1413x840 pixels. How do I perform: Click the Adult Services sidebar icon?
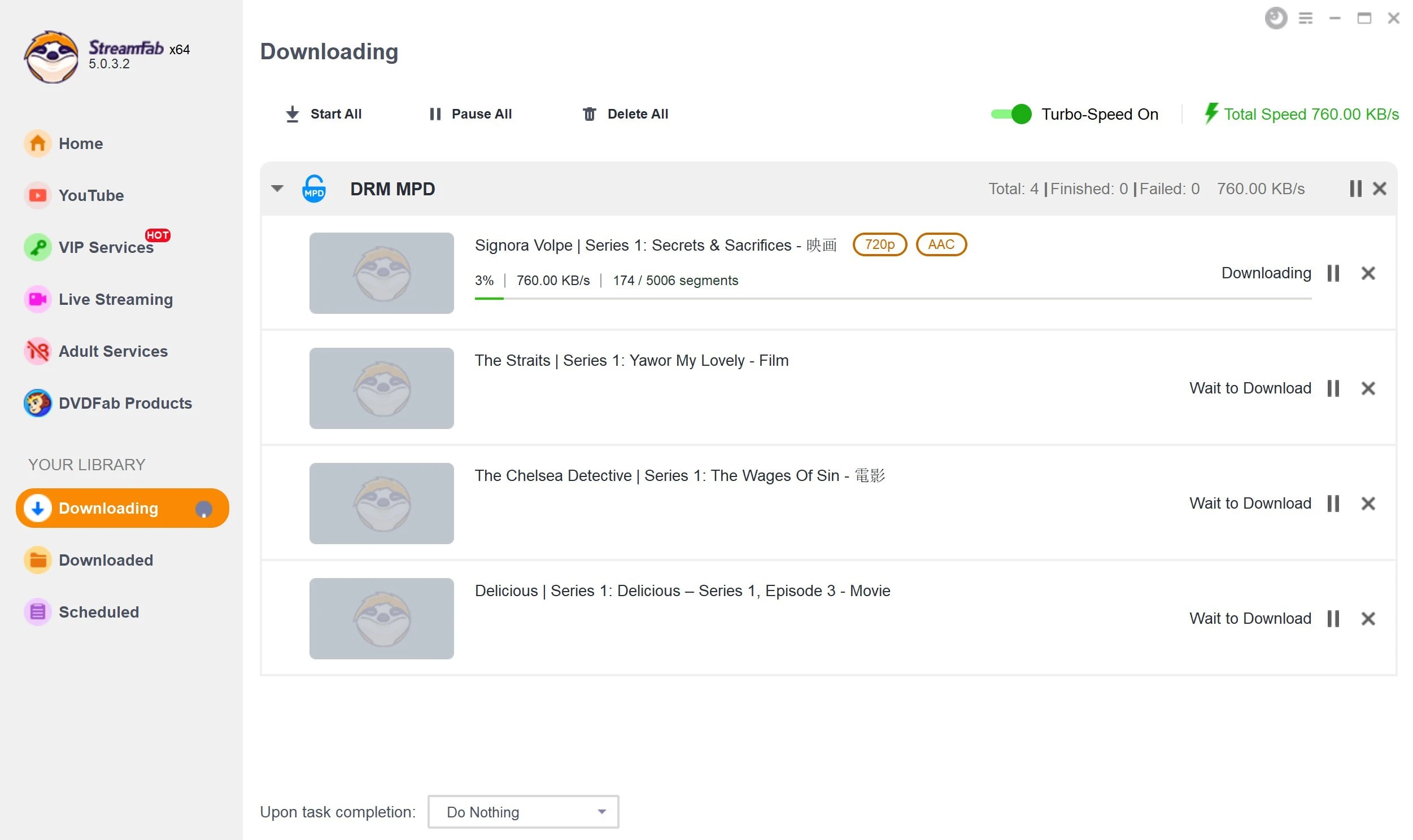(37, 351)
